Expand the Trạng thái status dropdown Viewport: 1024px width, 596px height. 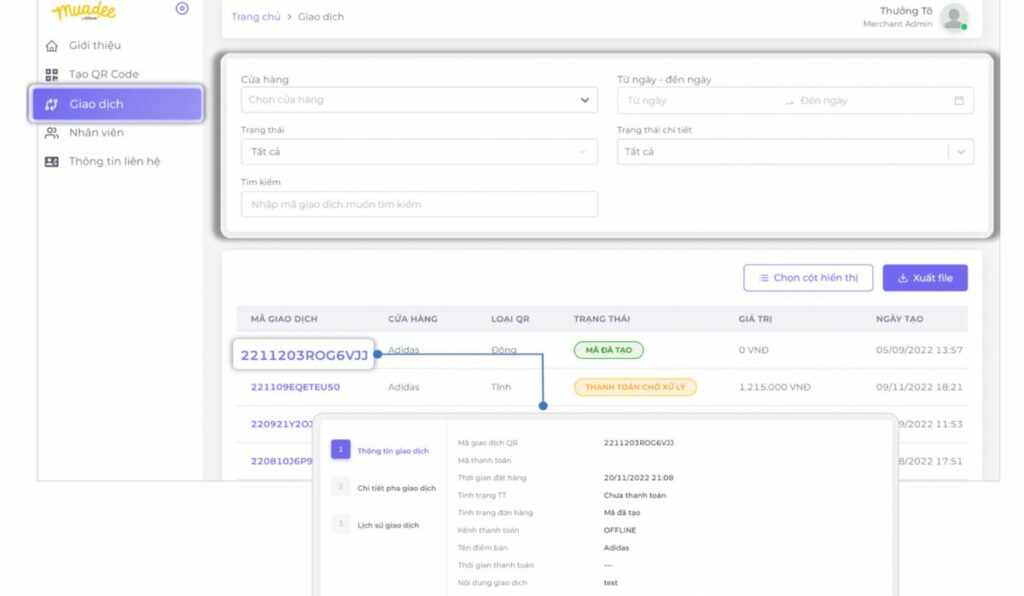(418, 152)
